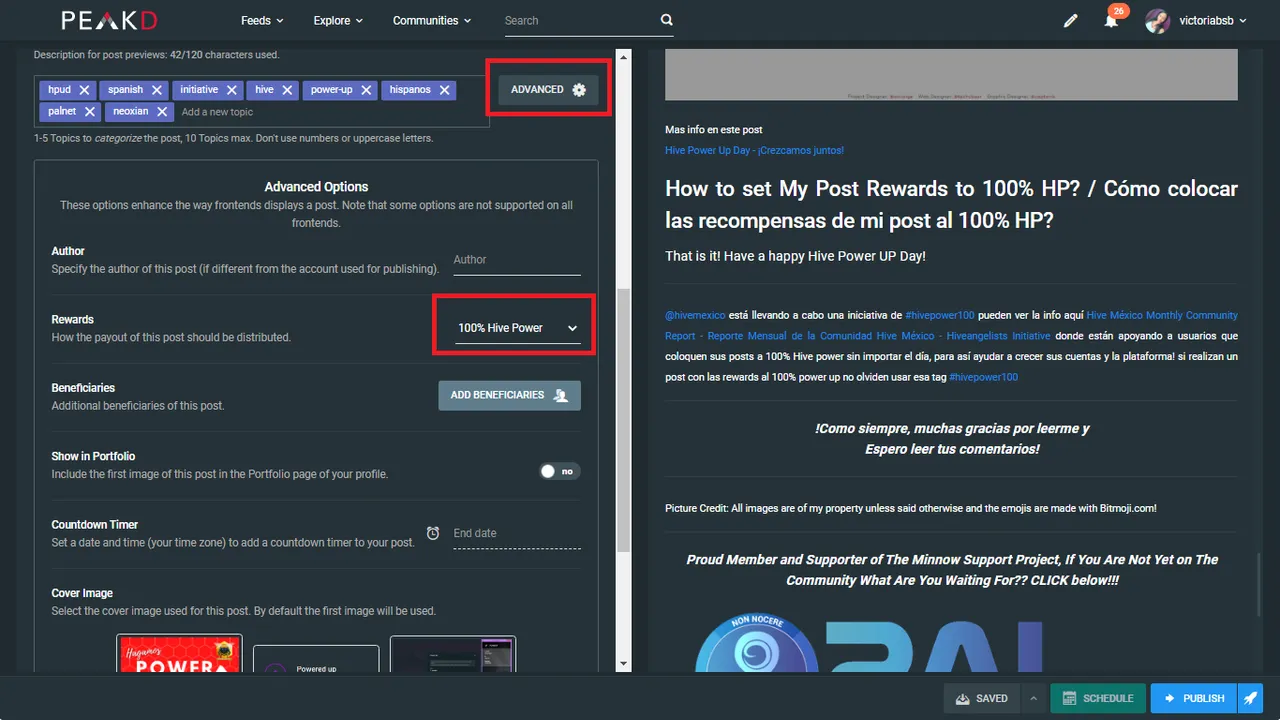The height and width of the screenshot is (720, 1280).
Task: Remove the palnet topic tag
Action: click(89, 112)
